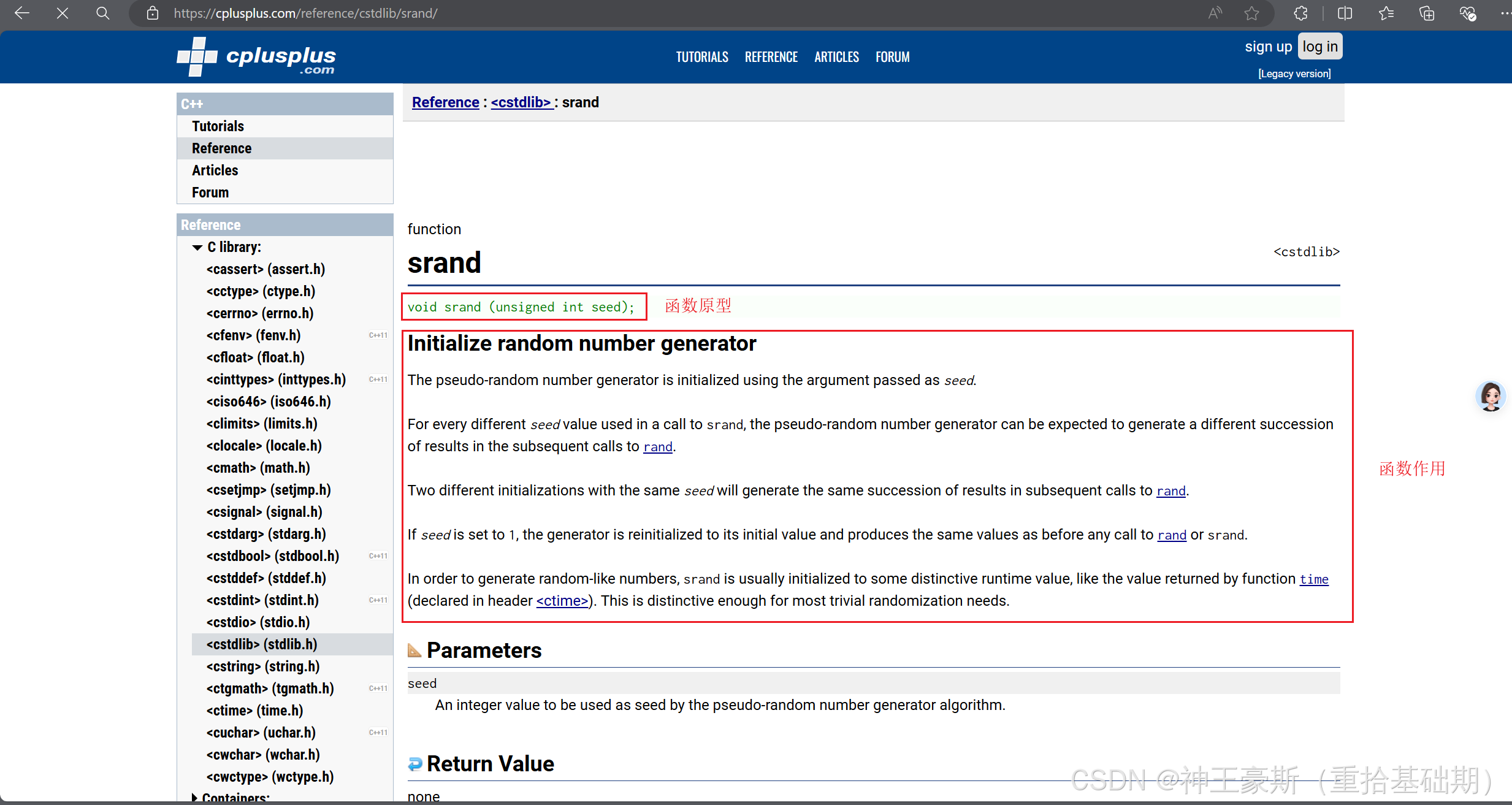Click the log in button

pos(1319,47)
